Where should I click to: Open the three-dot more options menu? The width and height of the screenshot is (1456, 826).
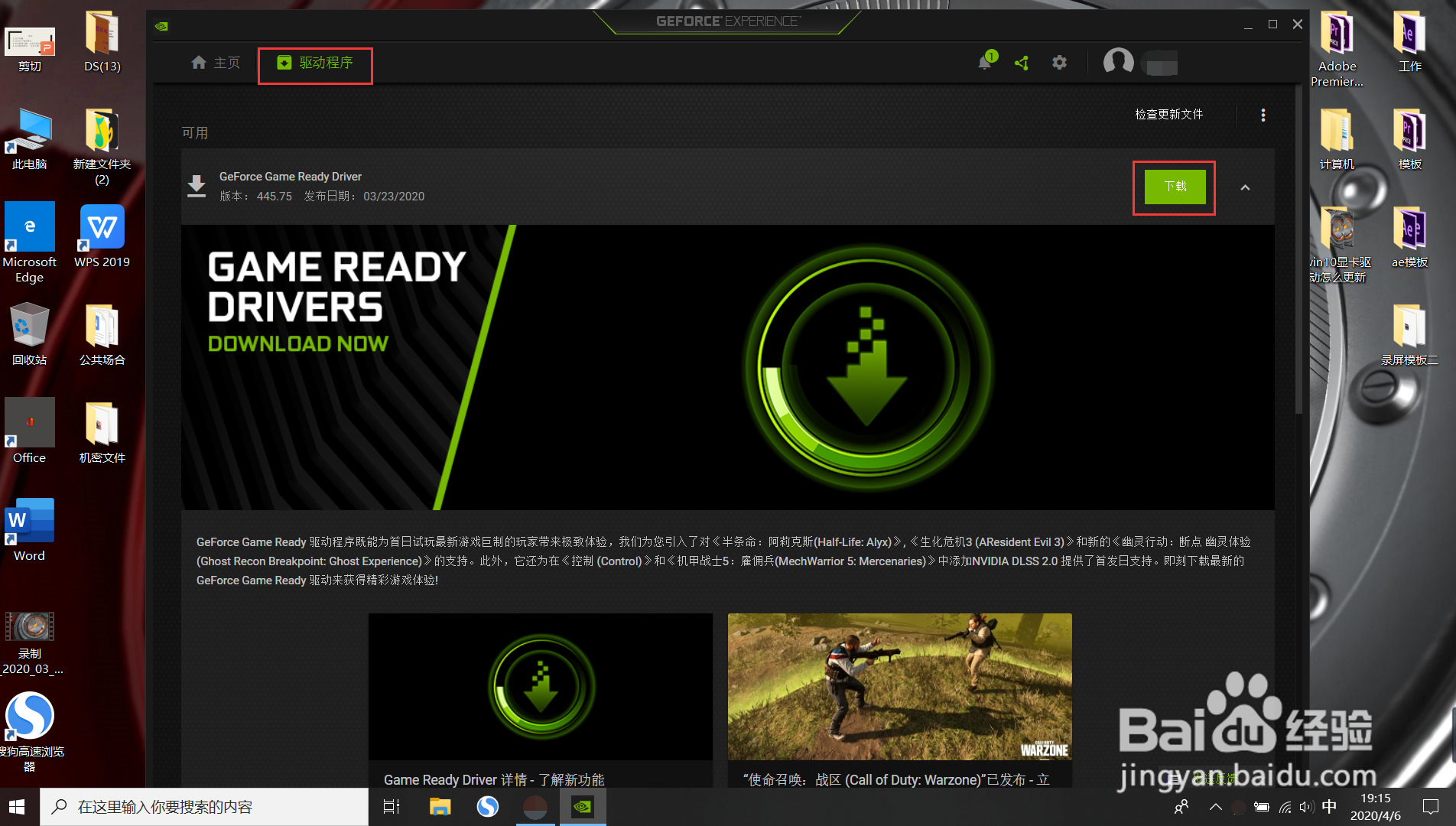pos(1263,115)
